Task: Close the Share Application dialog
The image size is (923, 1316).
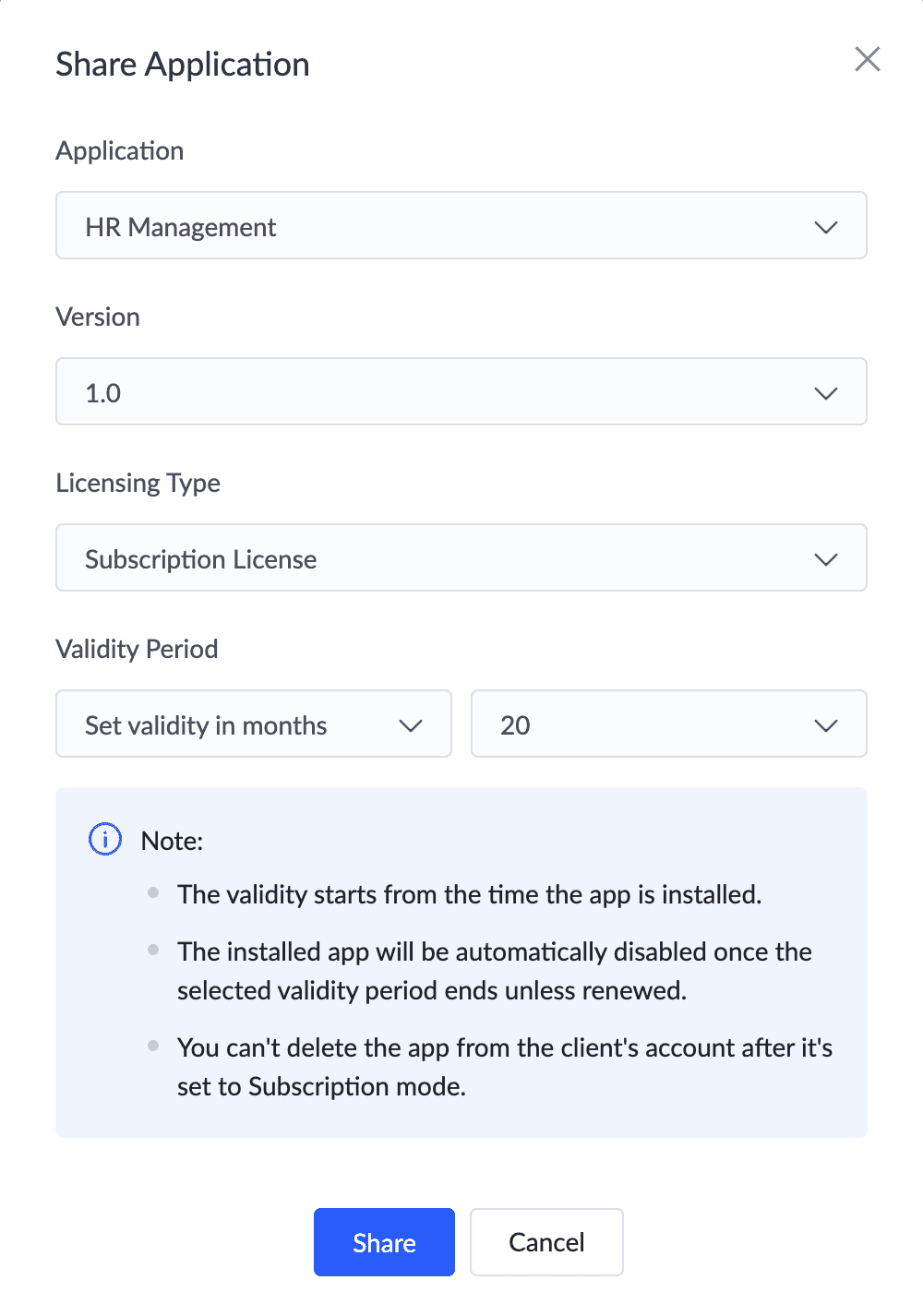Action: pos(867,60)
